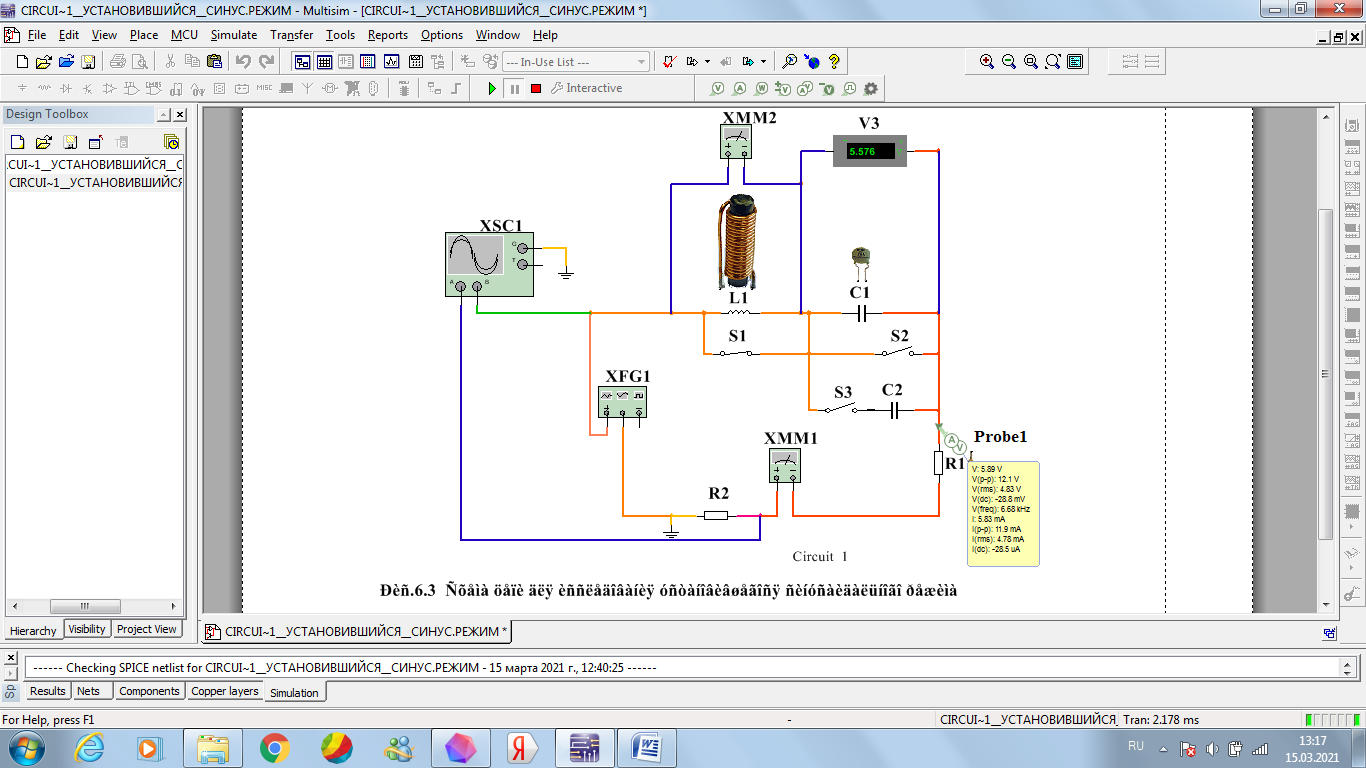Create a new design file in main toolbar
The image size is (1366, 768).
(22, 62)
